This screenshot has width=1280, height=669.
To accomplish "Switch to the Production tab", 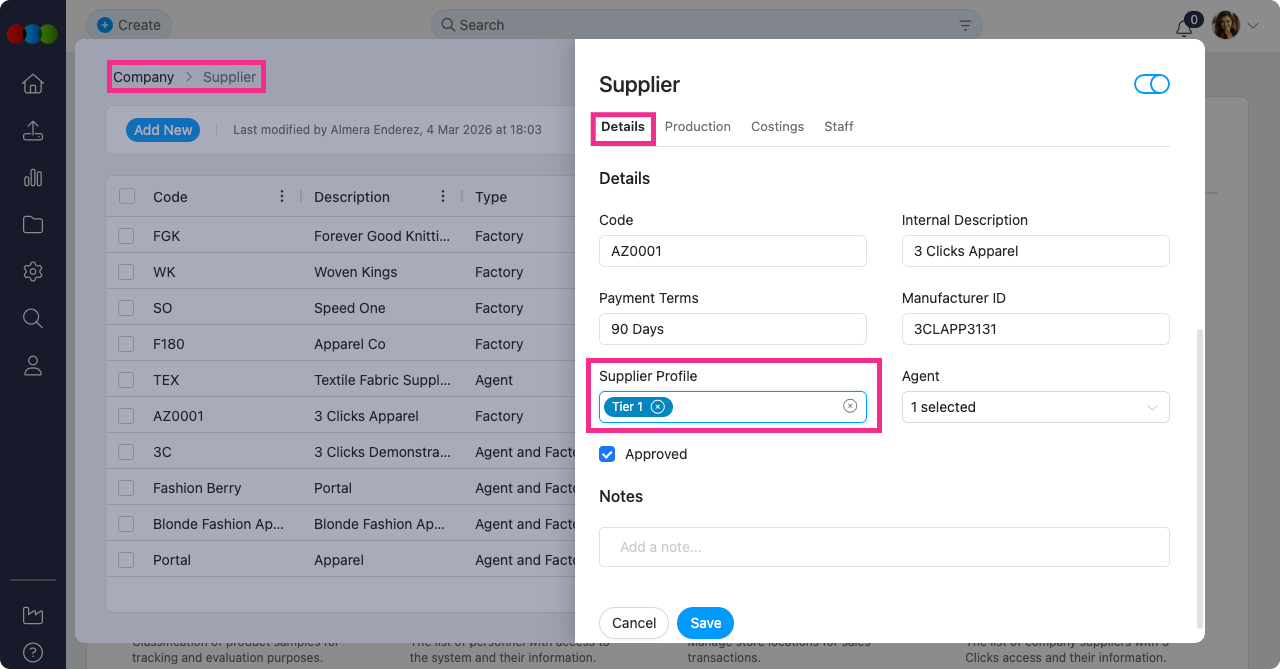I will click(697, 127).
